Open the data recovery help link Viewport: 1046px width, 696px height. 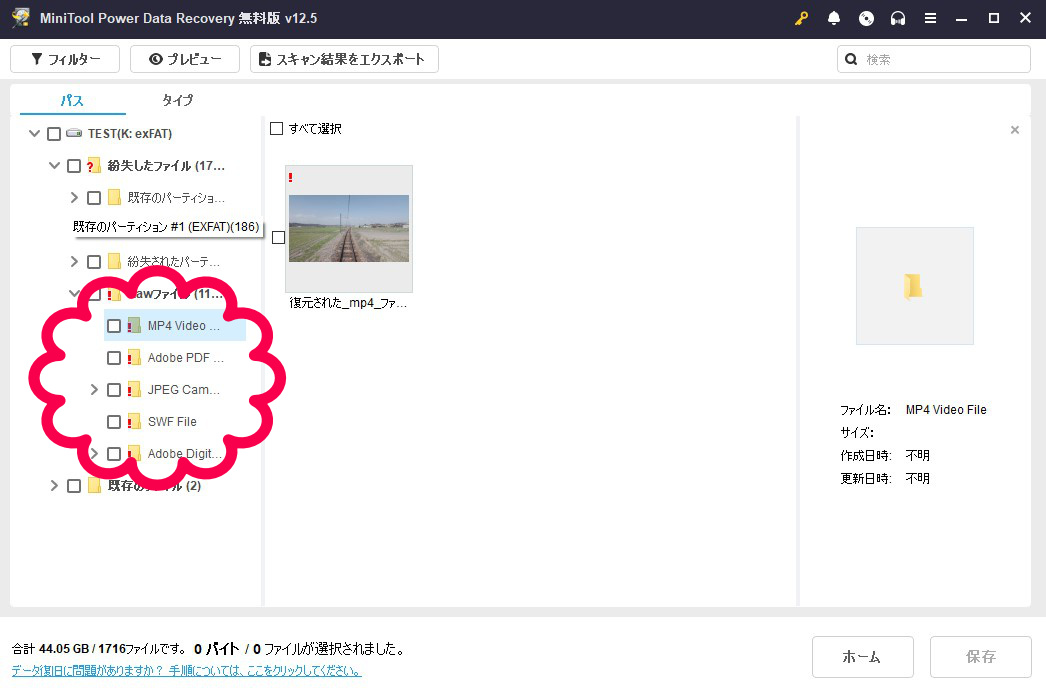point(186,670)
